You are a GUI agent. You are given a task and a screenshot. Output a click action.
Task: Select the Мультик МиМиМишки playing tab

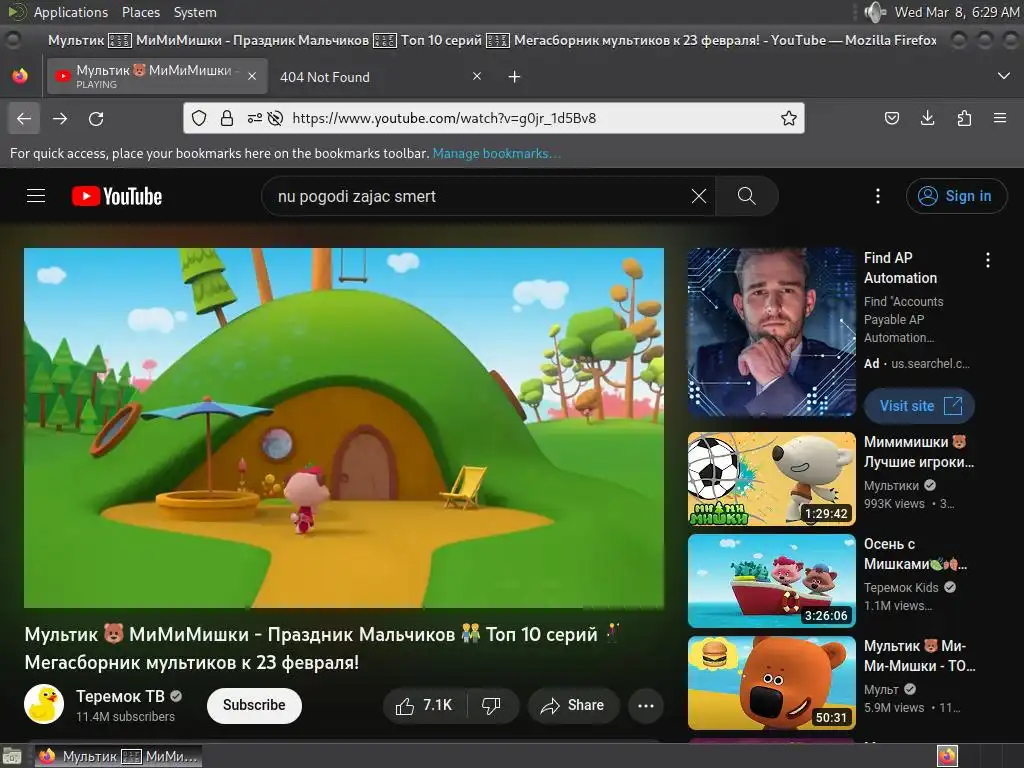pyautogui.click(x=157, y=76)
